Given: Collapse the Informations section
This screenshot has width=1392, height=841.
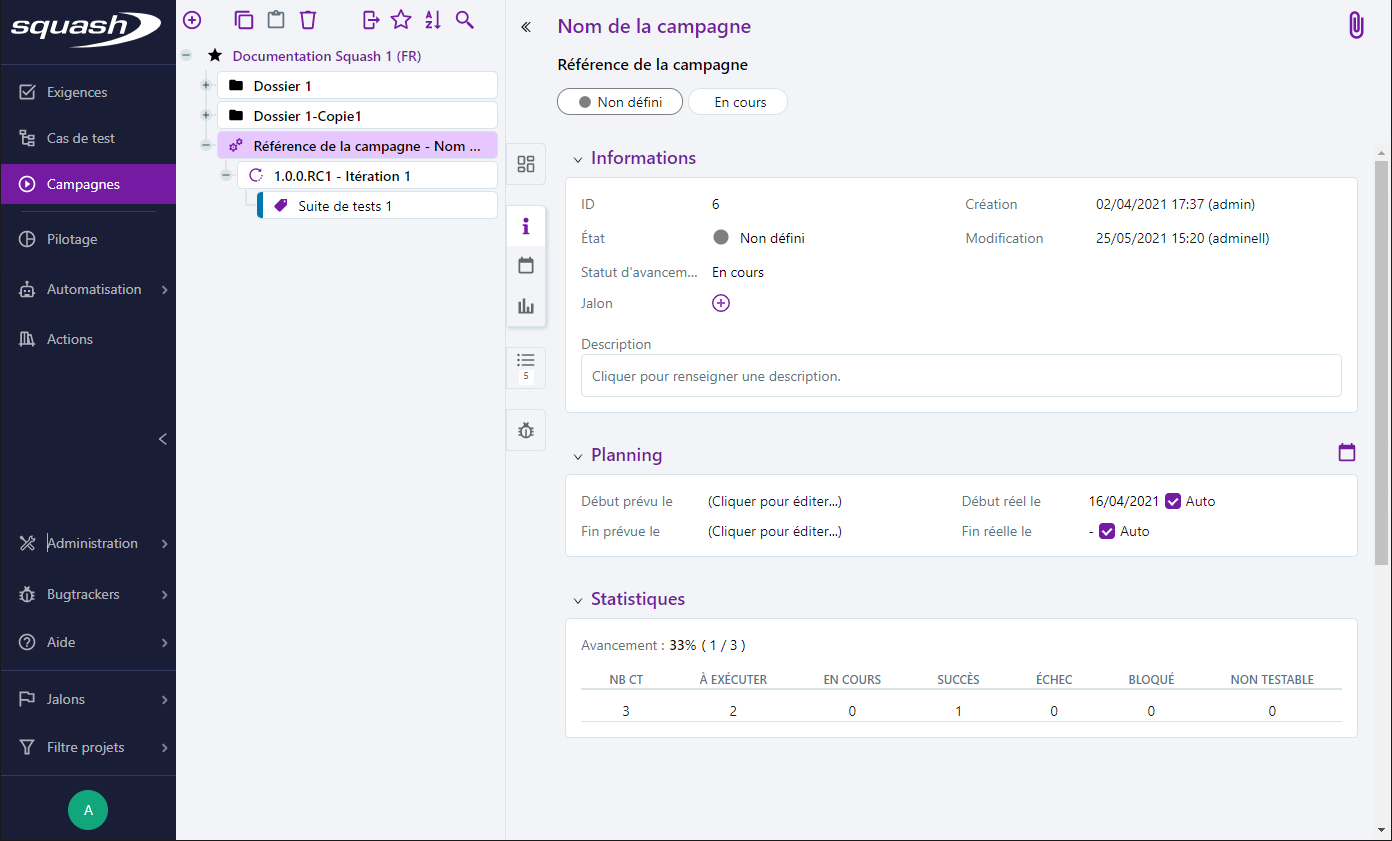Looking at the screenshot, I should point(578,159).
